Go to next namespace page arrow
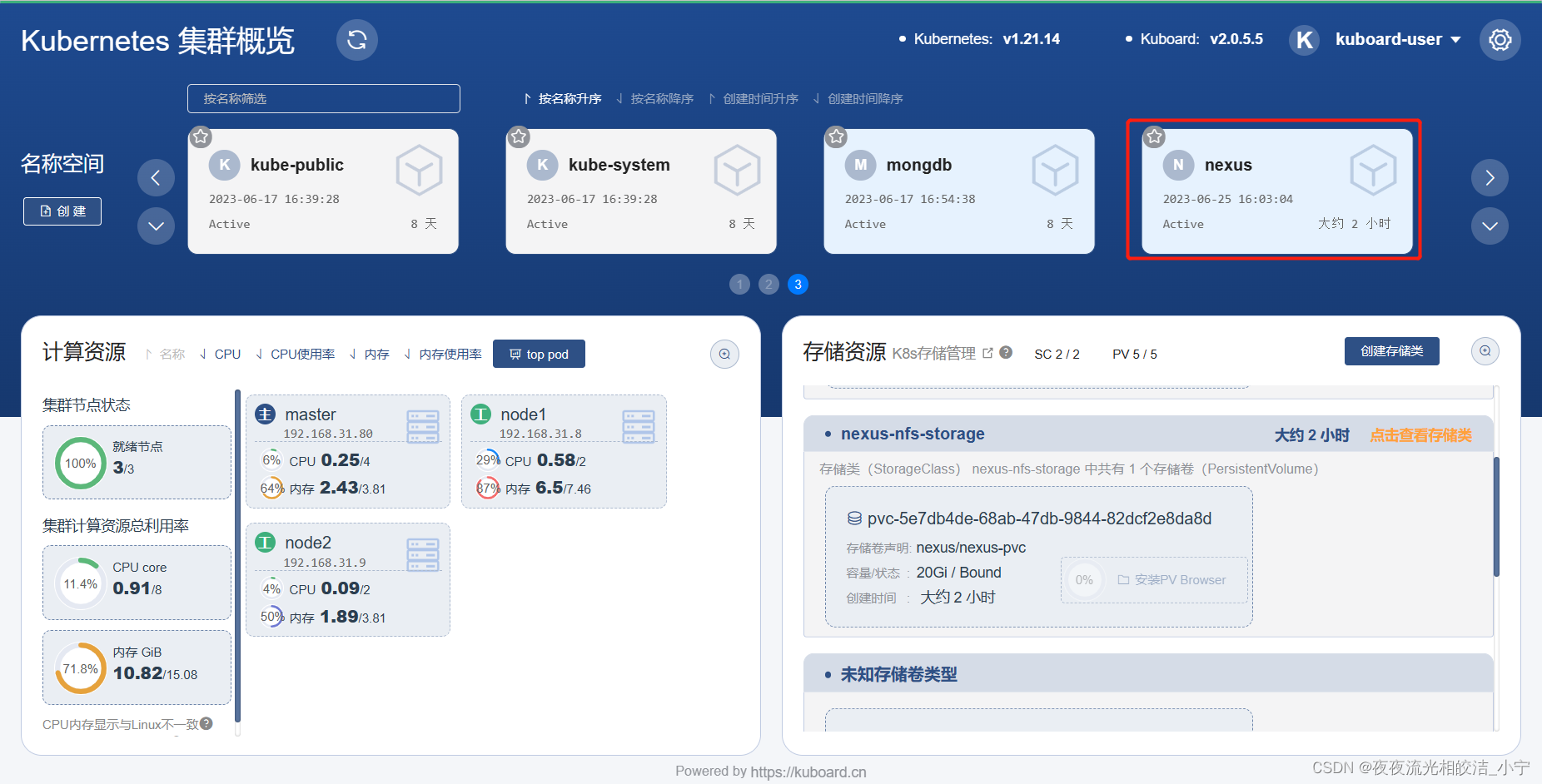 1490,177
